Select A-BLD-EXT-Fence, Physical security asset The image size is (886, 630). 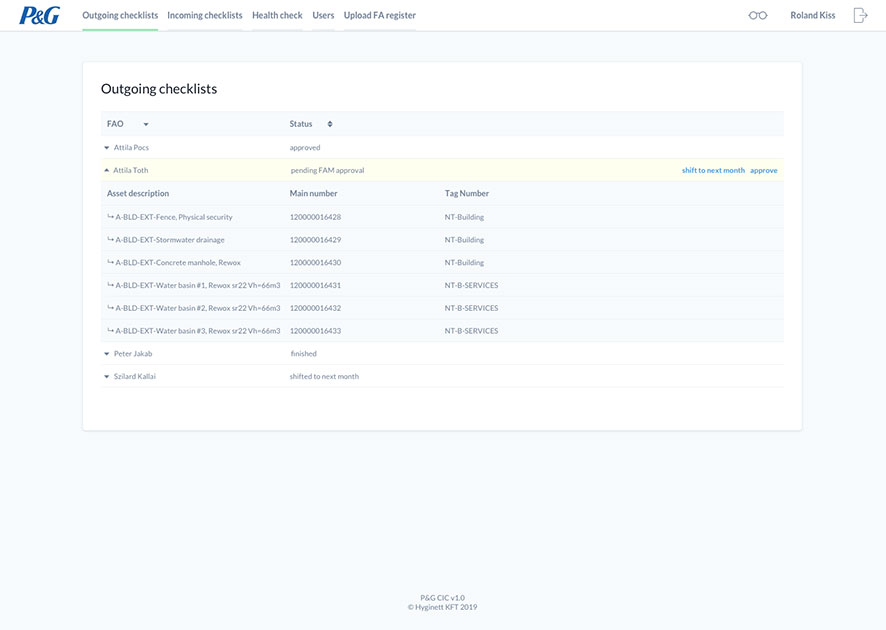[x=174, y=217]
